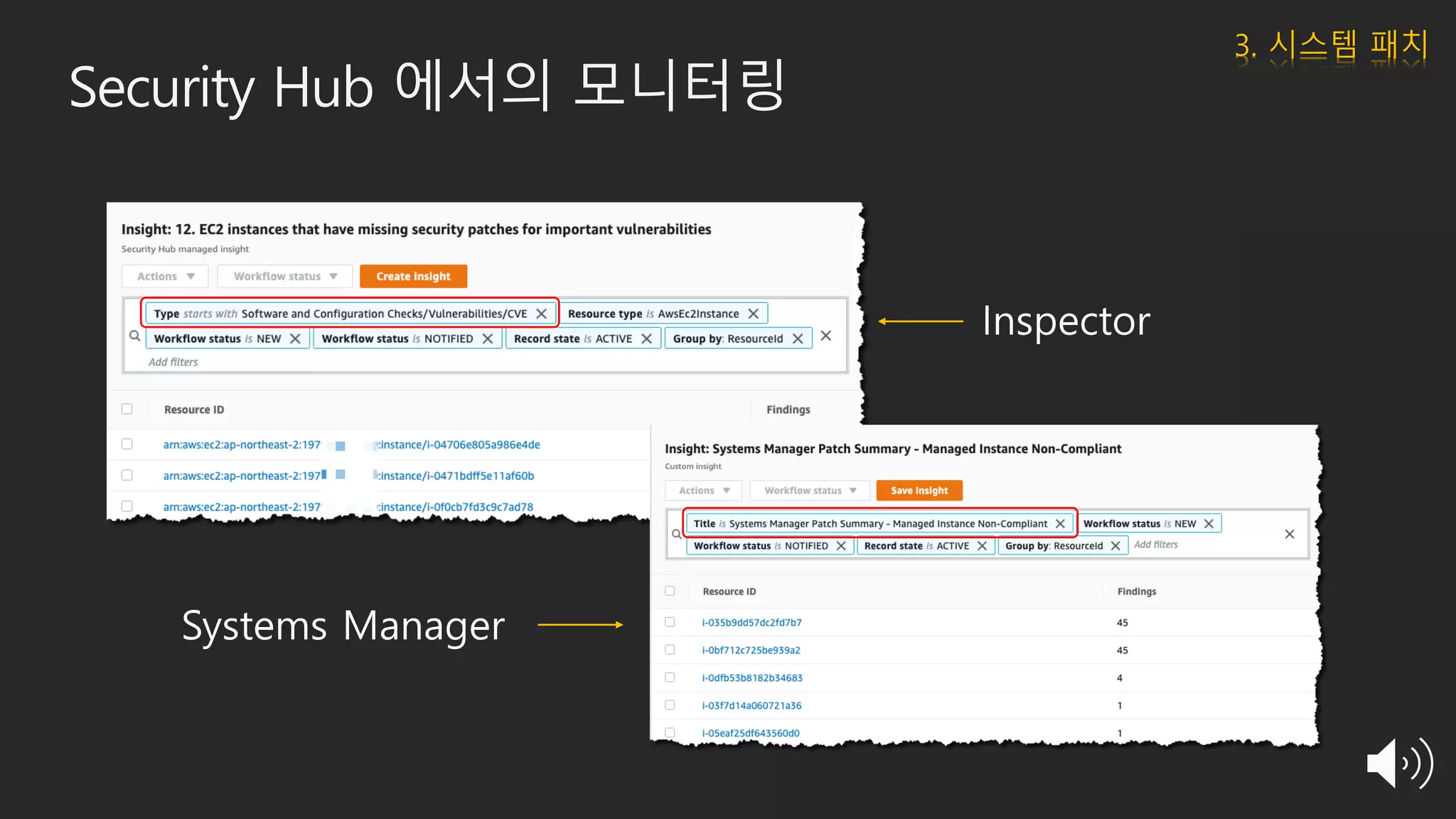Click the Save insight button

tap(919, 491)
